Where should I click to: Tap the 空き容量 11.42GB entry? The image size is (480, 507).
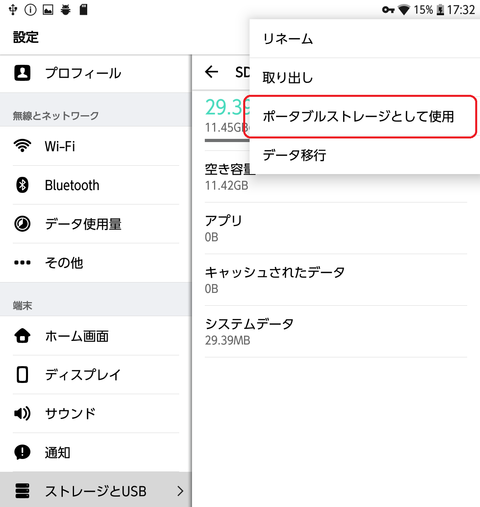[336, 177]
